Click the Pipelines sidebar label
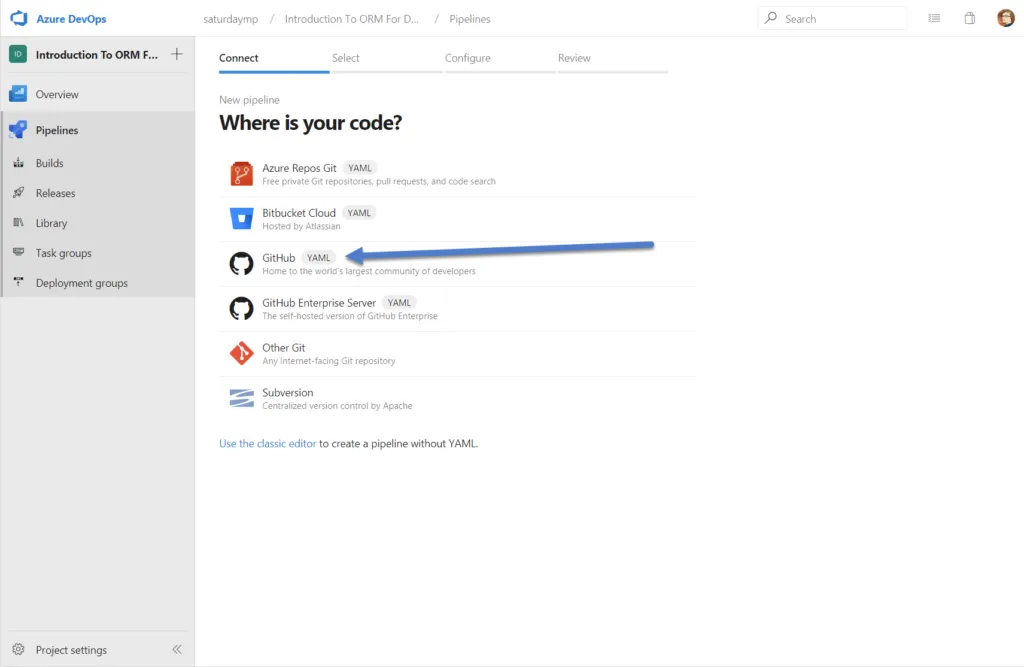This screenshot has width=1024, height=667. click(57, 131)
